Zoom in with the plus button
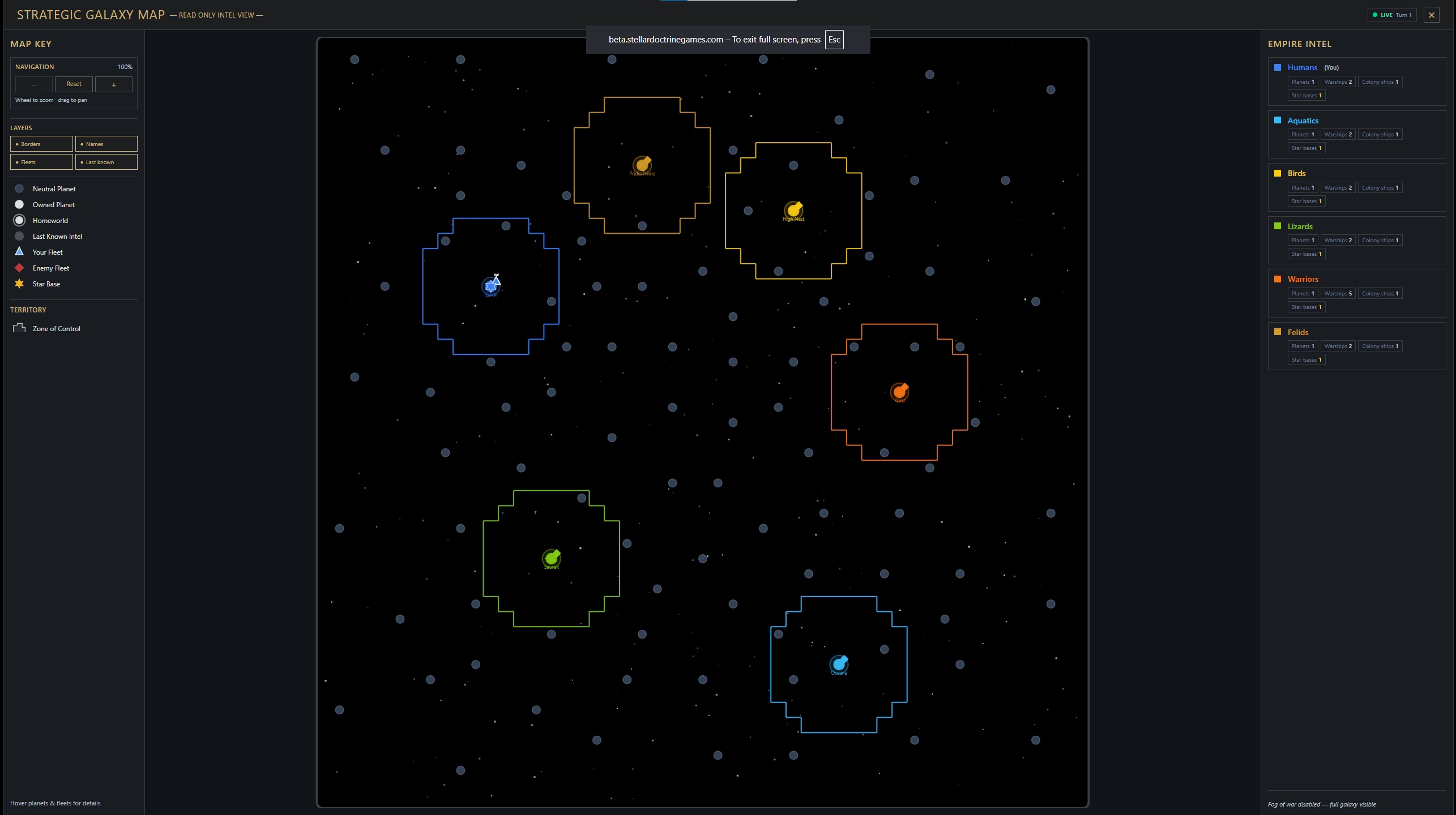This screenshot has width=1456, height=815. (114, 84)
